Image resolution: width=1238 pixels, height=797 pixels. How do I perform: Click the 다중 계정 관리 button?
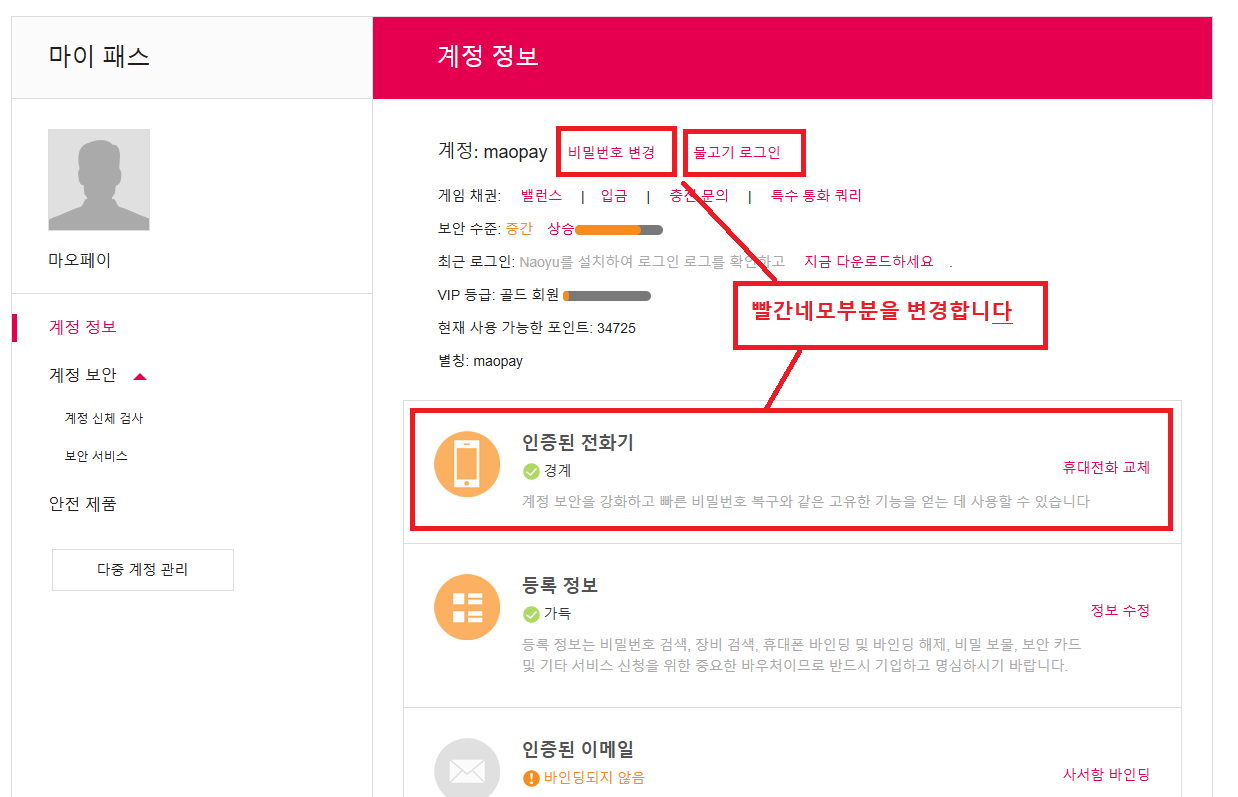coord(142,570)
